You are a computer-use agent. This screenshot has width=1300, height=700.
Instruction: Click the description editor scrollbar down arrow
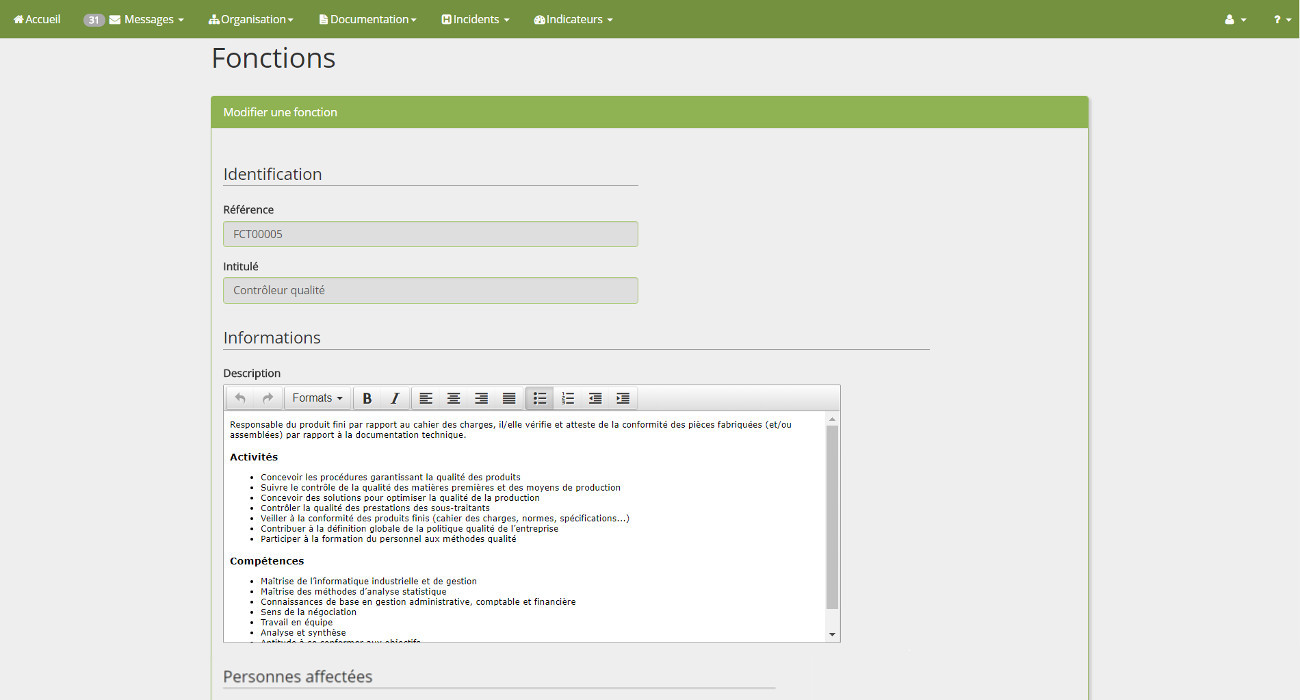(x=832, y=634)
